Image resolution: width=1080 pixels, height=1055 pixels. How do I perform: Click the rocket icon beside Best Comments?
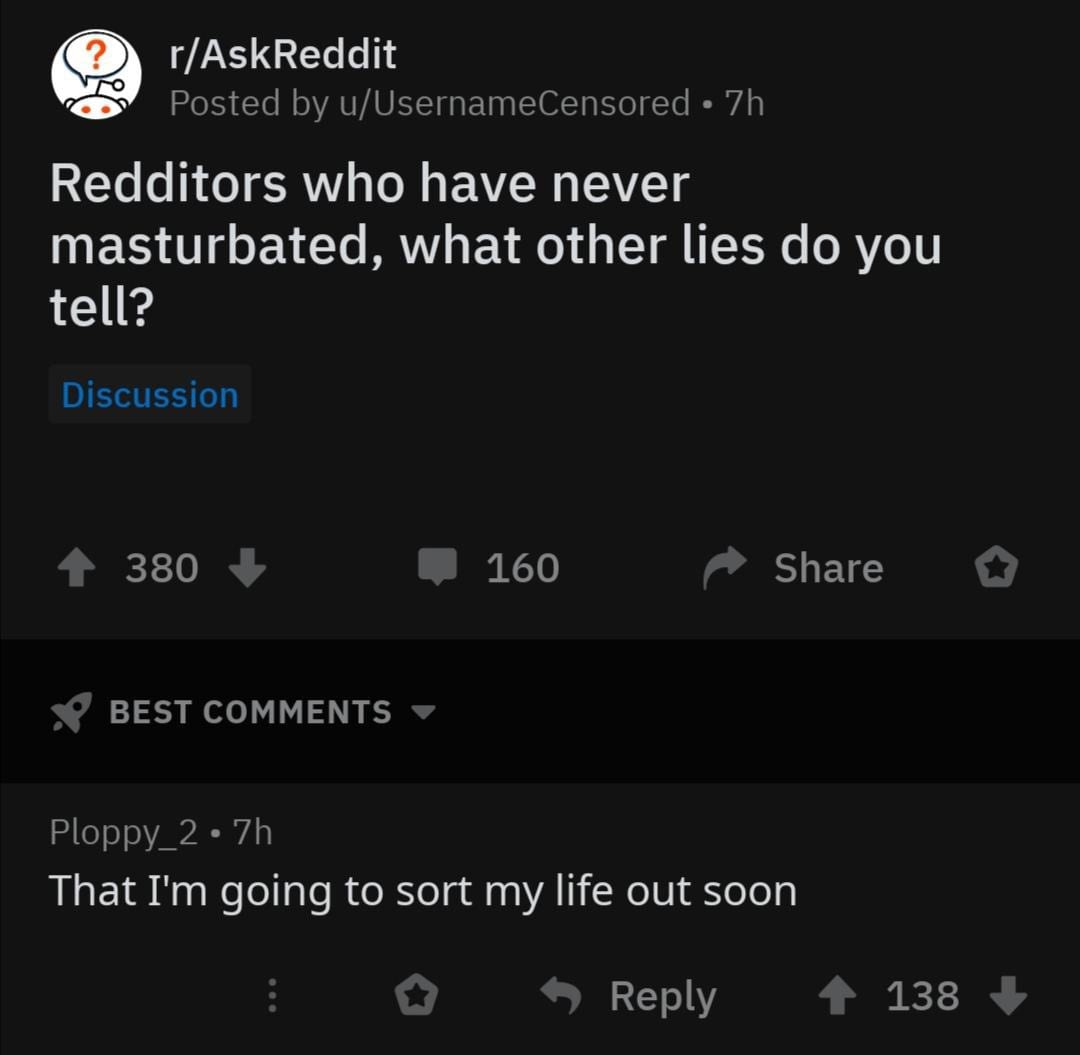tap(72, 712)
